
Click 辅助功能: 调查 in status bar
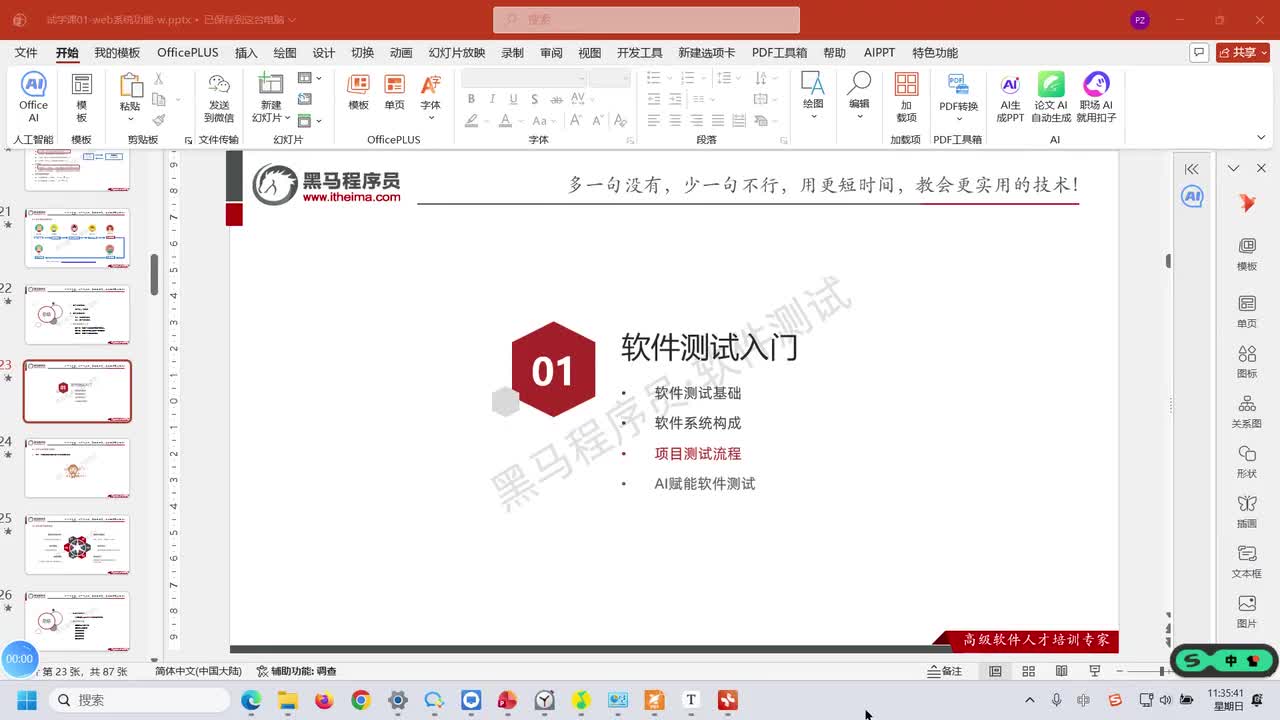(297, 671)
